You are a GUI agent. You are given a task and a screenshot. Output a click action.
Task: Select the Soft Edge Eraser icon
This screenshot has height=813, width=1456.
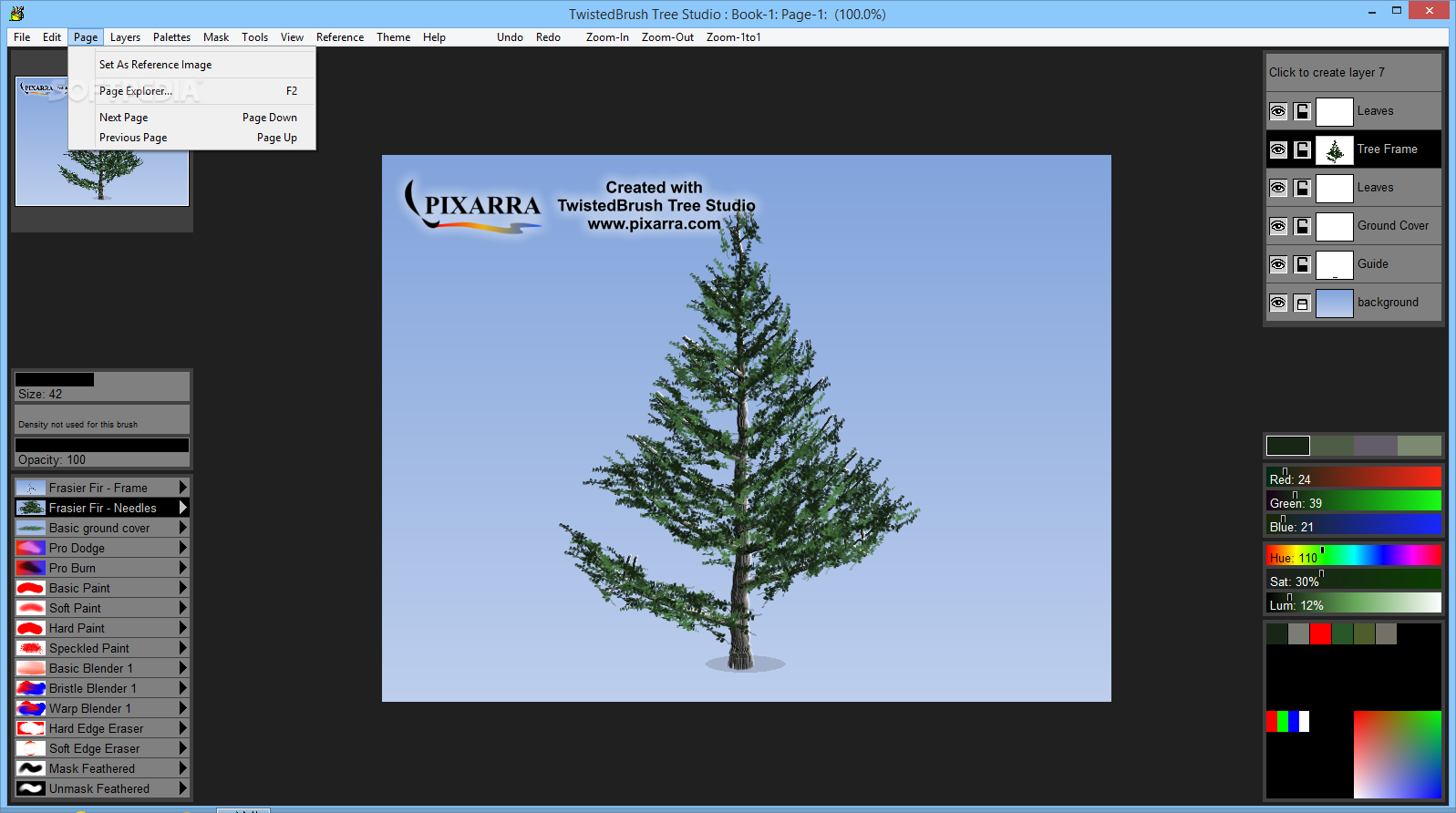pyautogui.click(x=31, y=748)
